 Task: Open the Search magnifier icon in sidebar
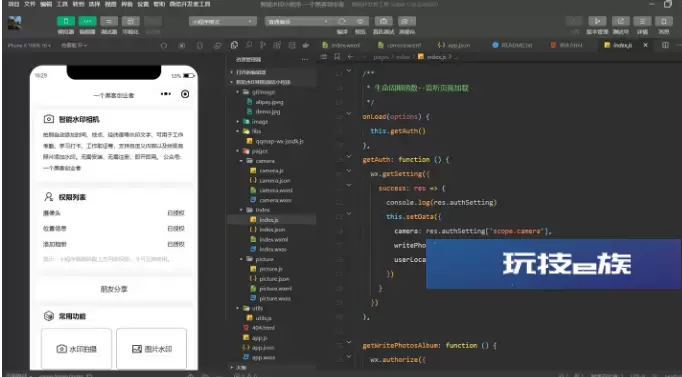coord(249,45)
